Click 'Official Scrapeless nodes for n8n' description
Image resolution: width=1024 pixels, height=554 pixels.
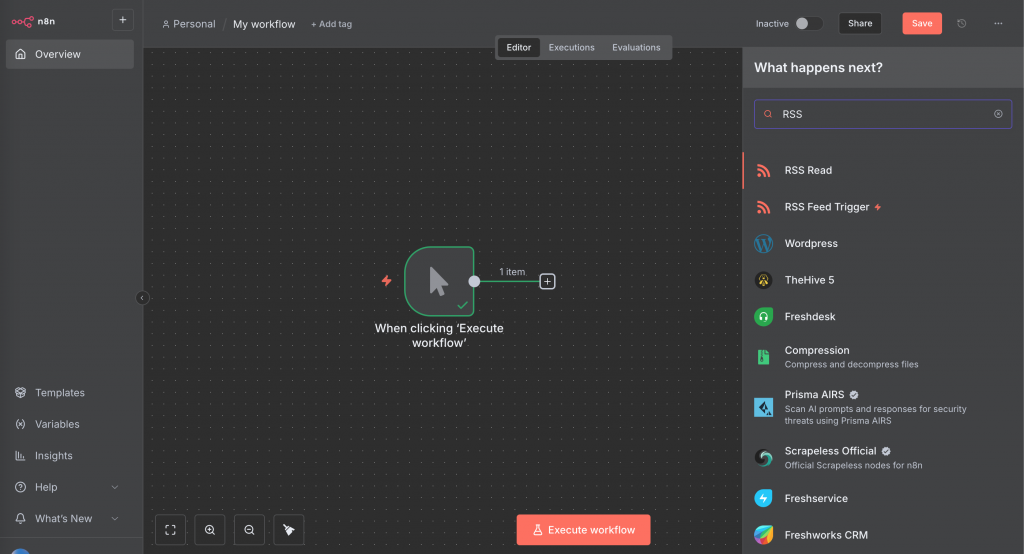tap(853, 465)
